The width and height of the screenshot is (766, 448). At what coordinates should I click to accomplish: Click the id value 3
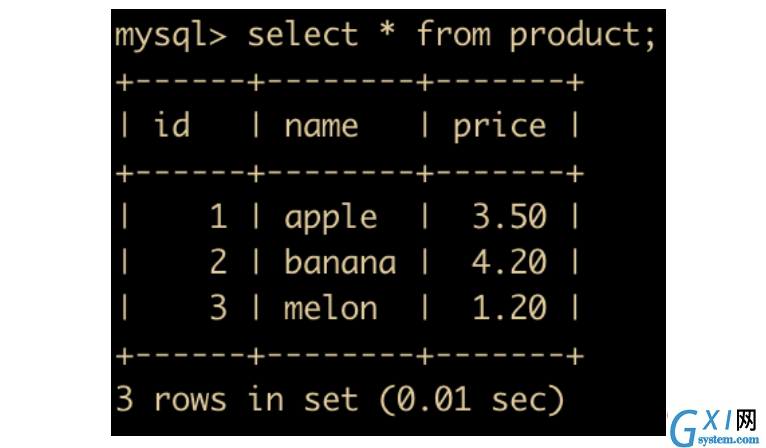coord(218,308)
